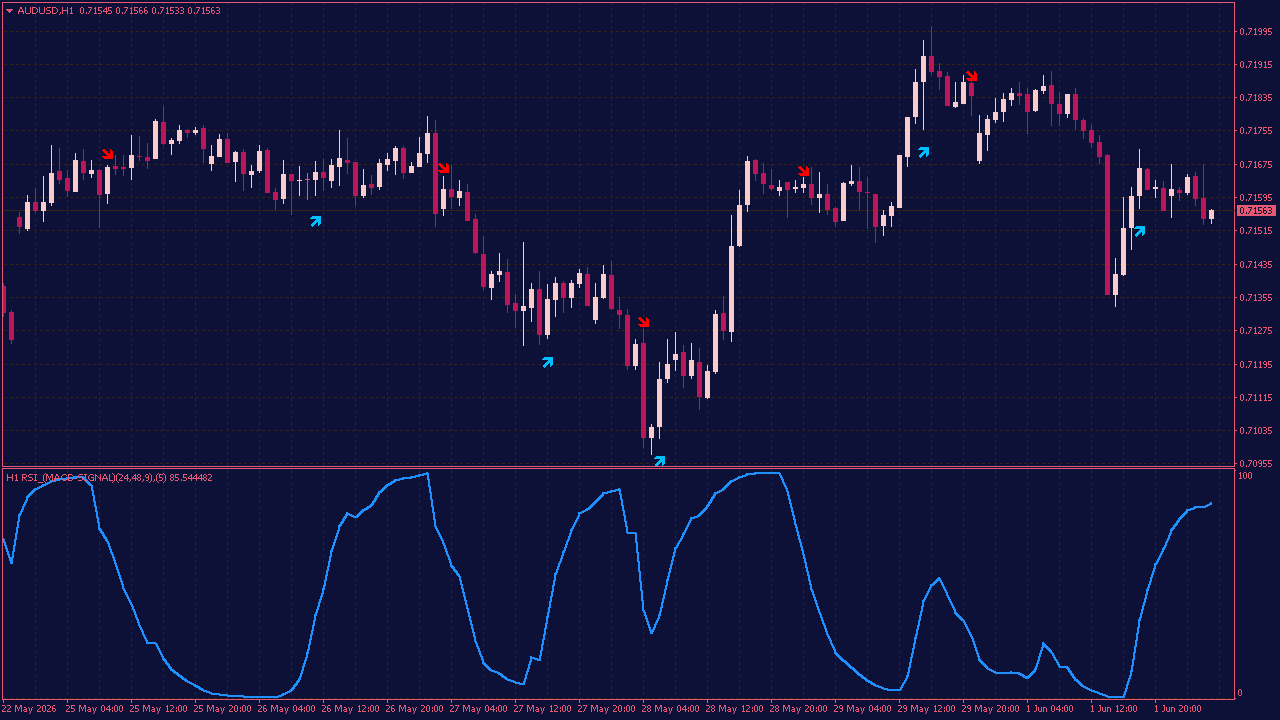
Task: Click the 0.71835 price scale label
Action: point(1256,97)
